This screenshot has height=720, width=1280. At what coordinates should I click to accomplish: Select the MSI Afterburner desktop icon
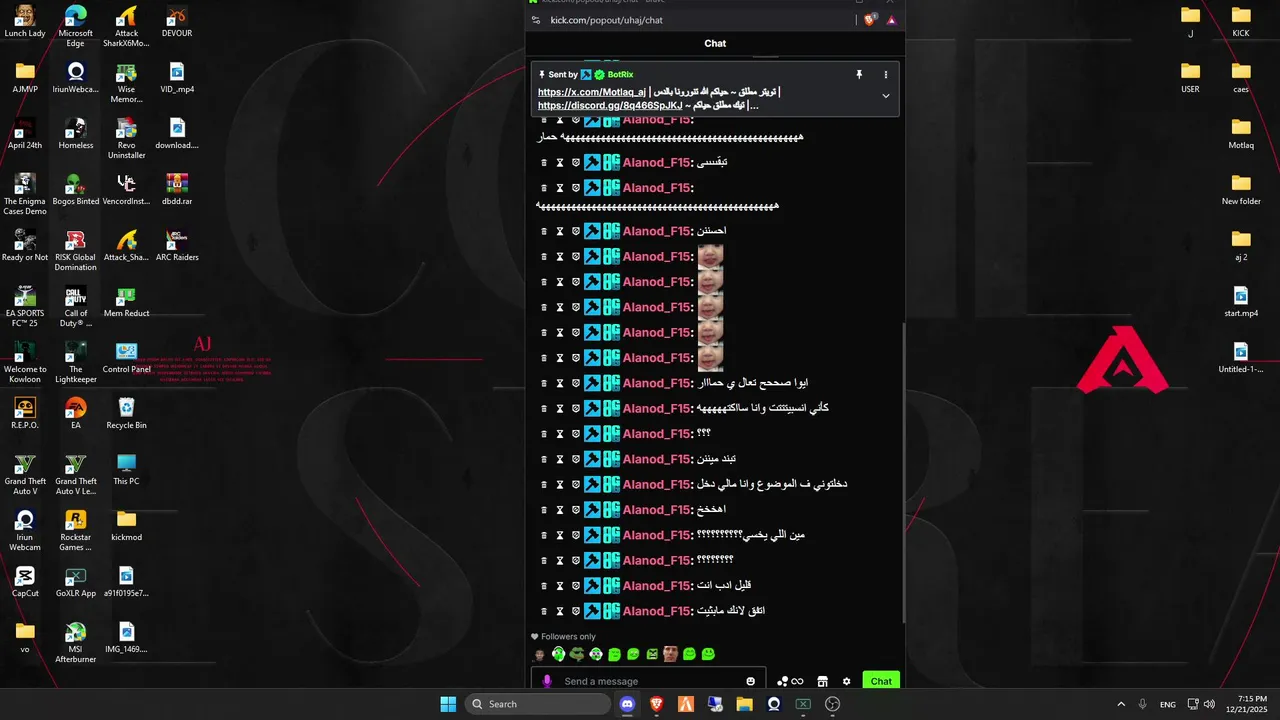pyautogui.click(x=76, y=644)
